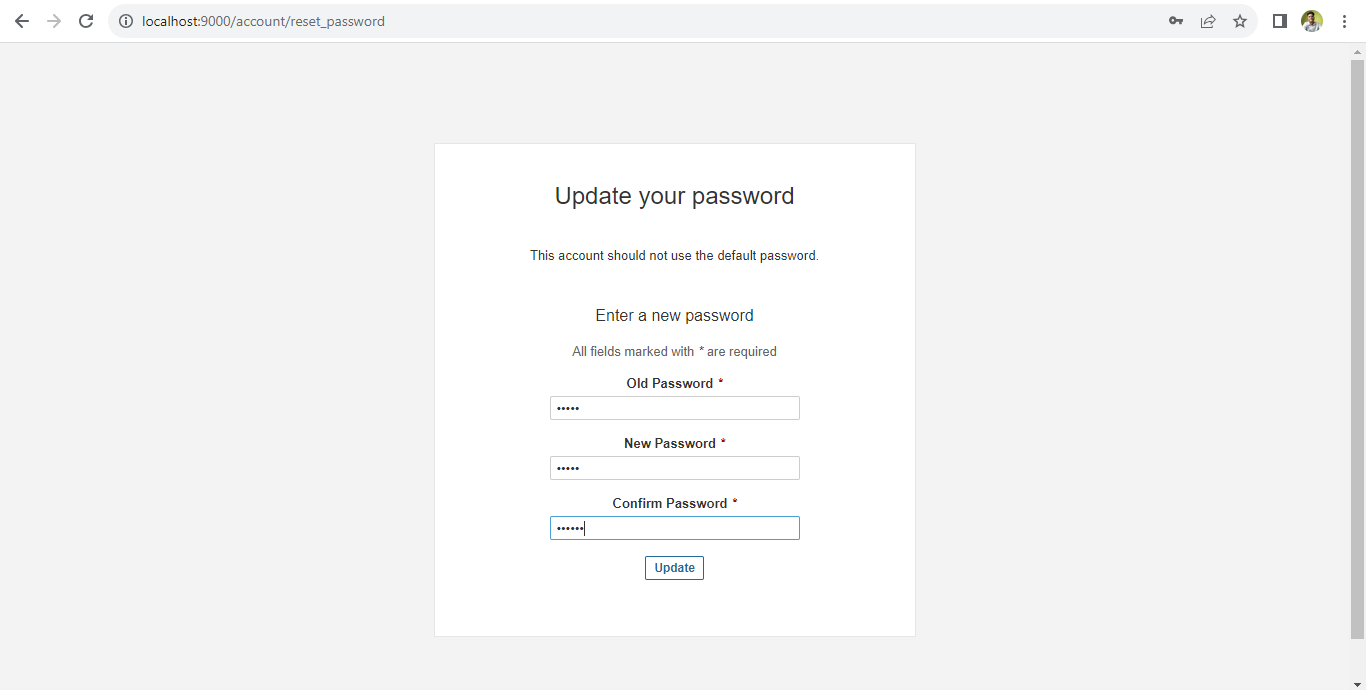Bookmark this page with the star
The image size is (1366, 690).
pos(1240,21)
